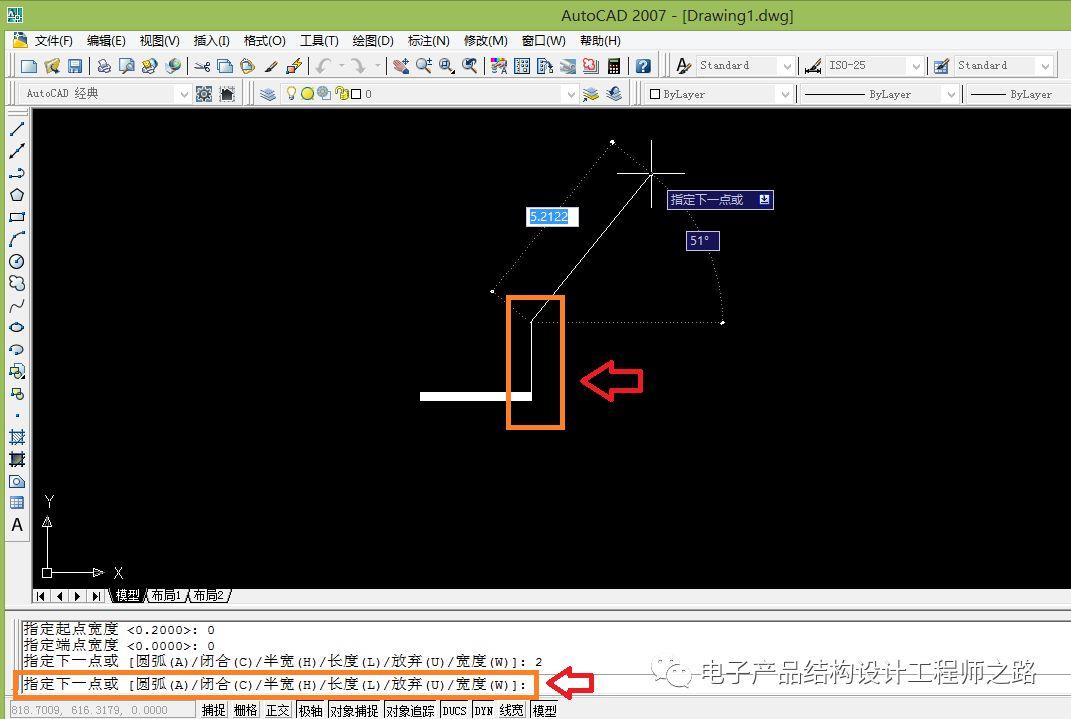Open the 视图(V) menu
Screen dimensions: 1071x719
[x=159, y=40]
